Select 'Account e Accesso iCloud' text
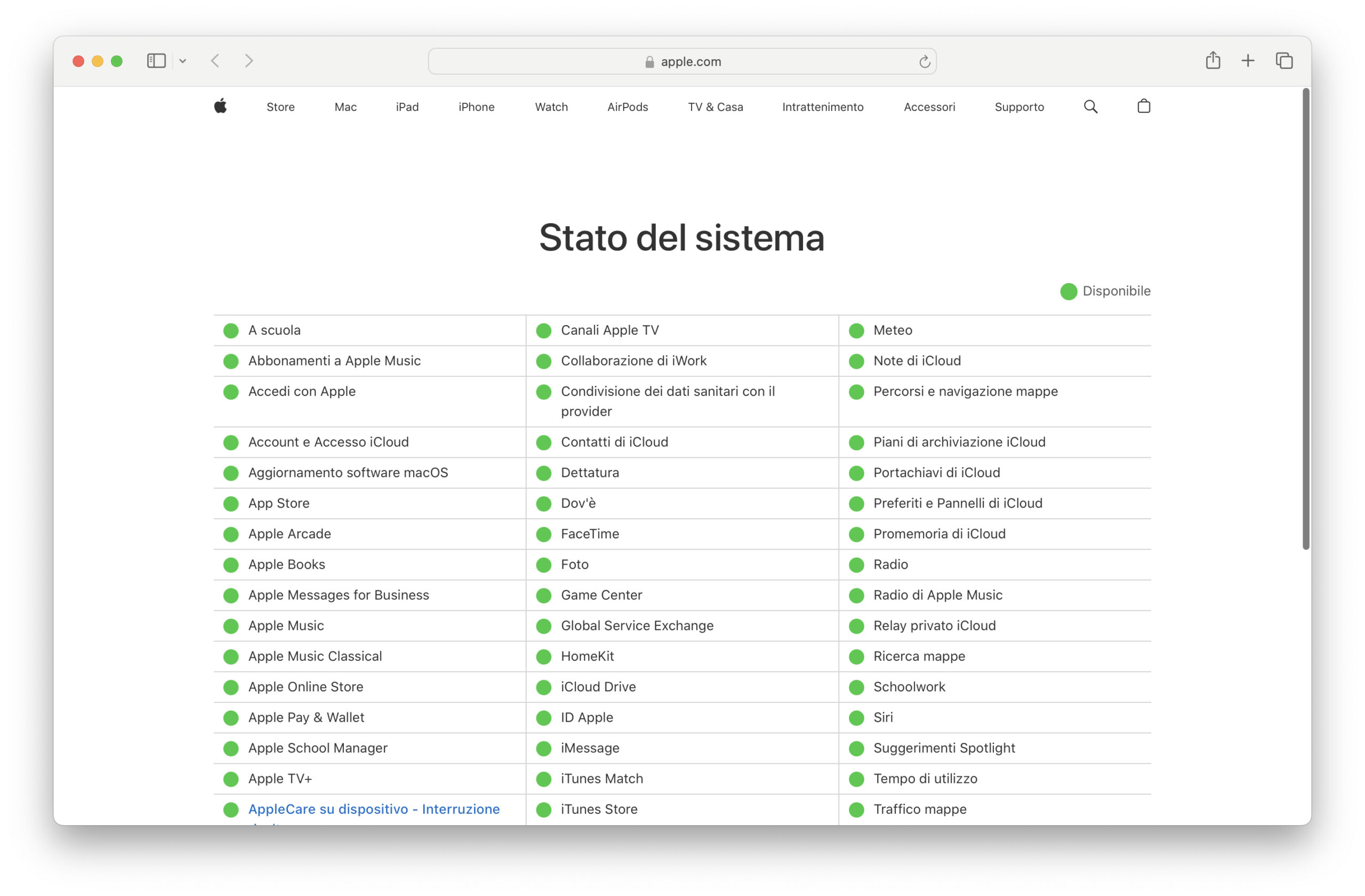1365x896 pixels. point(328,442)
